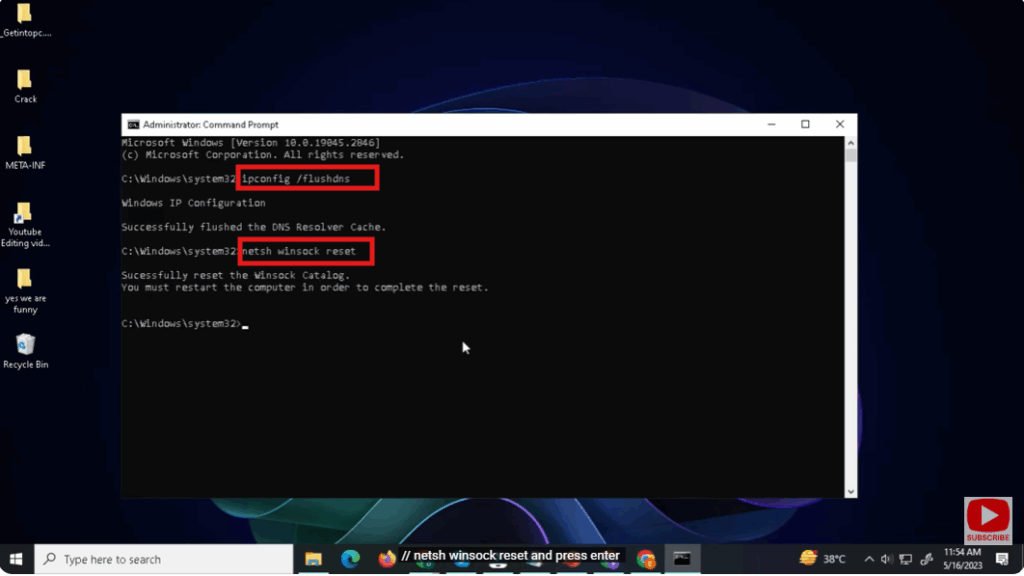
Task: Open File Explorer from the taskbar
Action: tap(313, 558)
